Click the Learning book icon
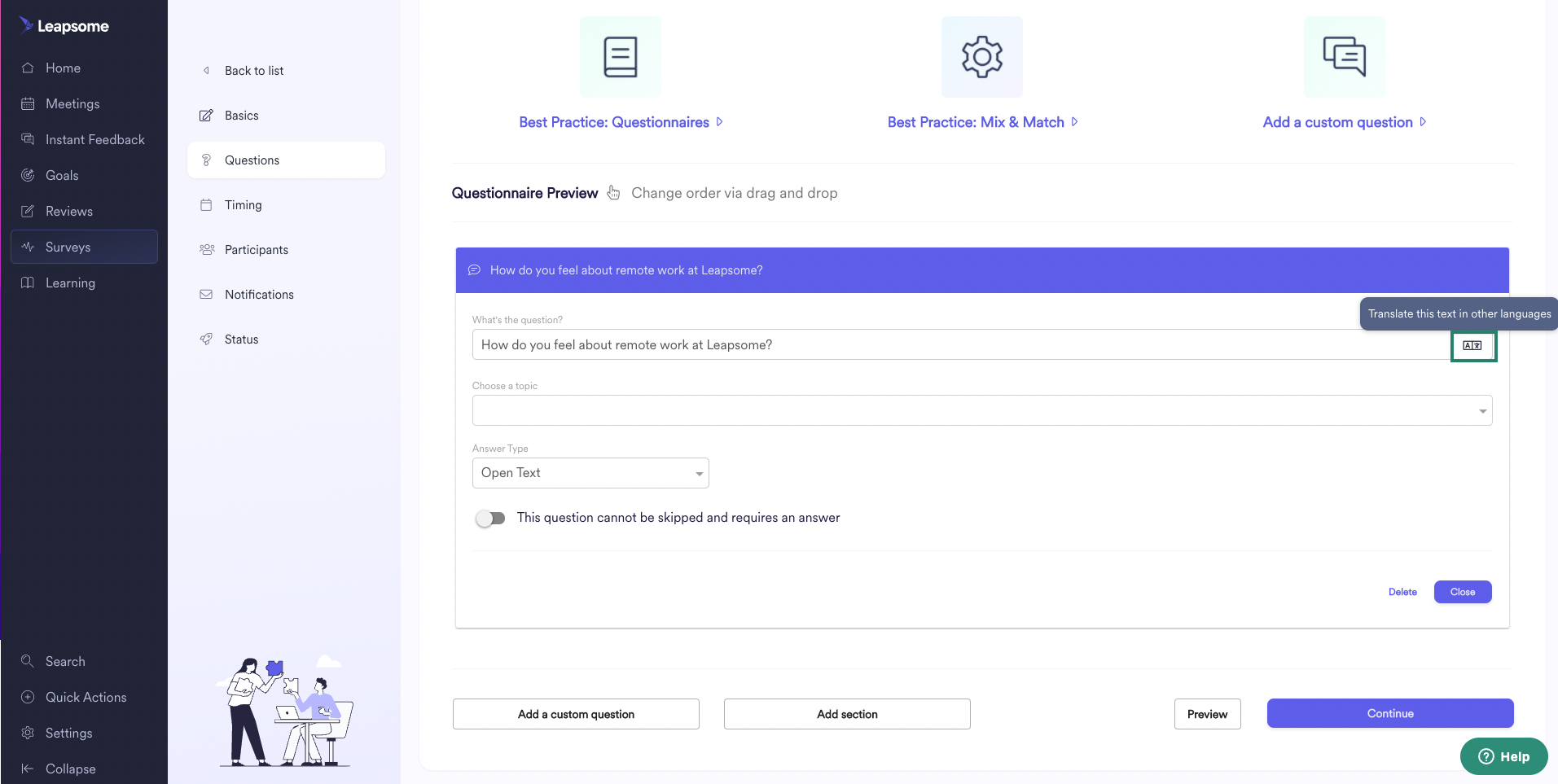This screenshot has width=1558, height=784. 28,283
